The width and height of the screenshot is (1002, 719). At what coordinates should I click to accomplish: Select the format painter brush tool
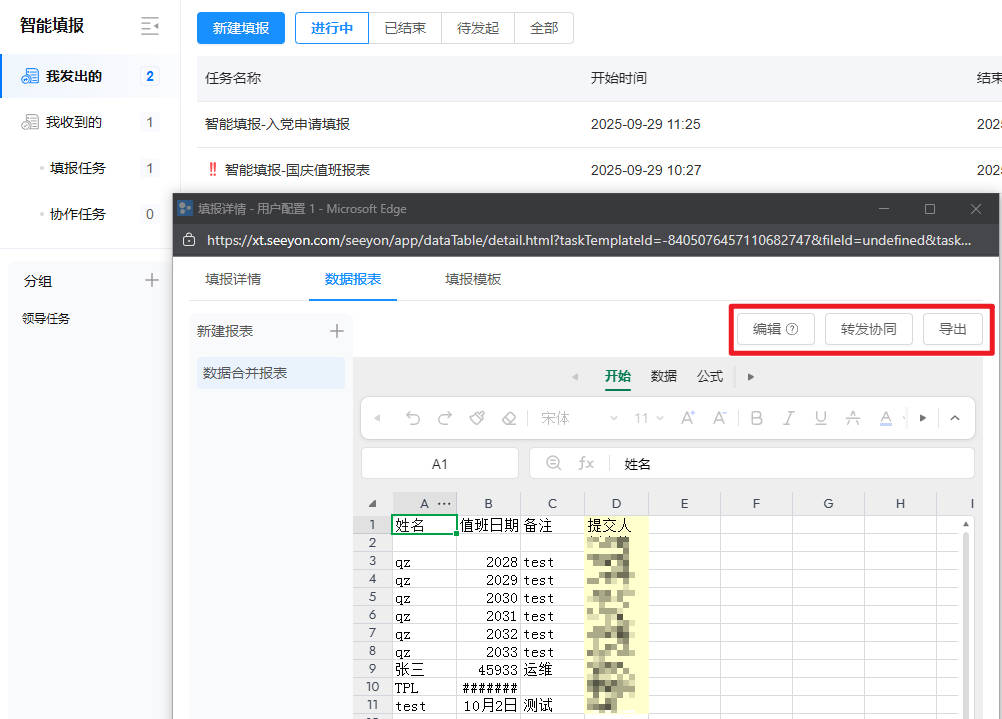click(477, 418)
